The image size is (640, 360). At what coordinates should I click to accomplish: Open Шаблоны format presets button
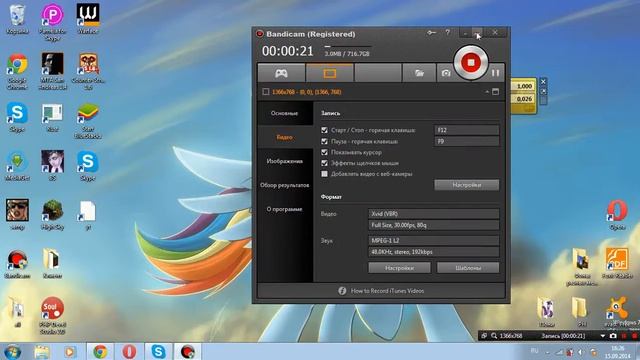tap(468, 268)
